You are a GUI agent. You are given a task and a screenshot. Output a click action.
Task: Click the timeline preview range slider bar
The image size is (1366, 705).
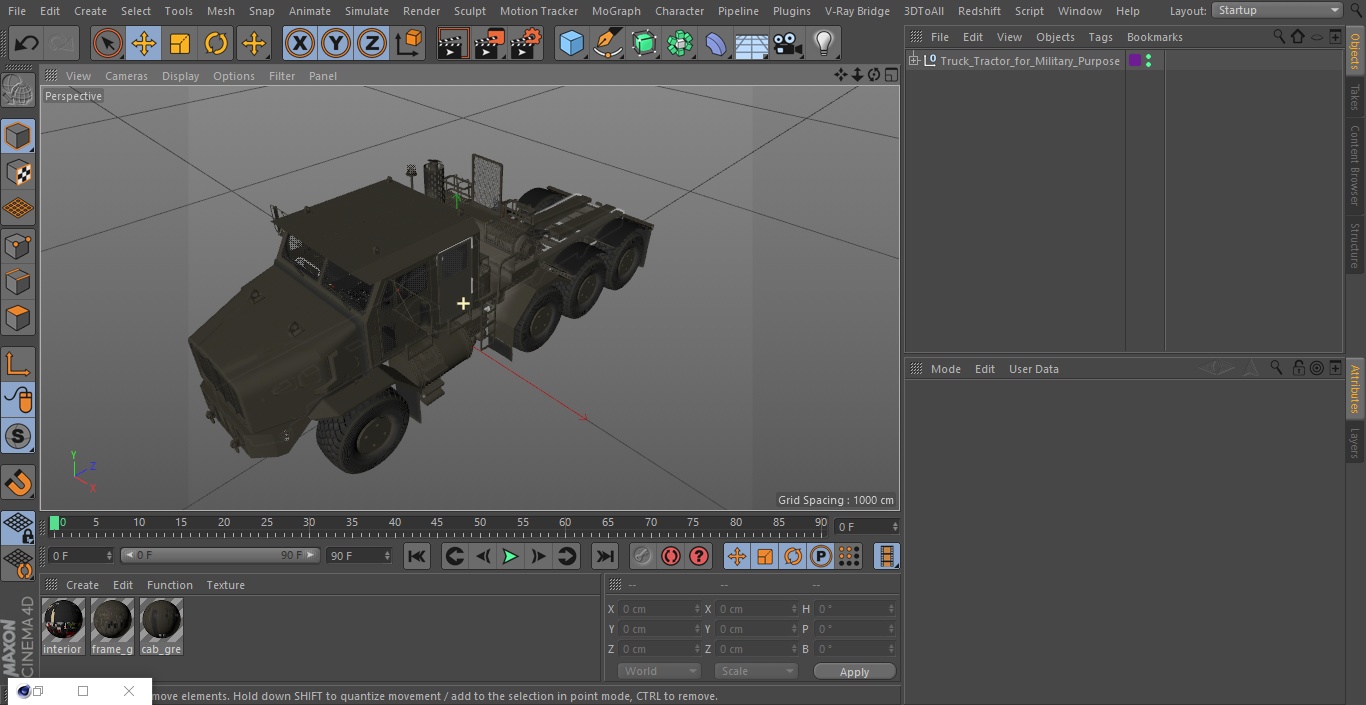click(220, 555)
